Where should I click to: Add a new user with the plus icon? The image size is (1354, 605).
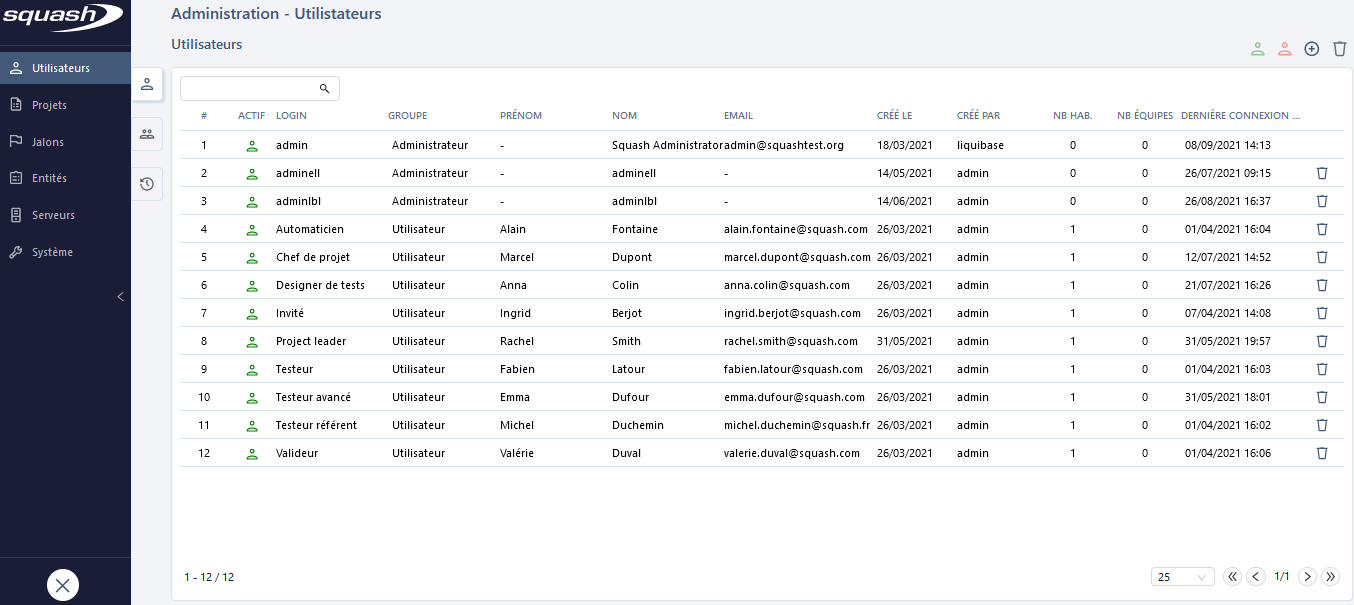tap(1312, 47)
